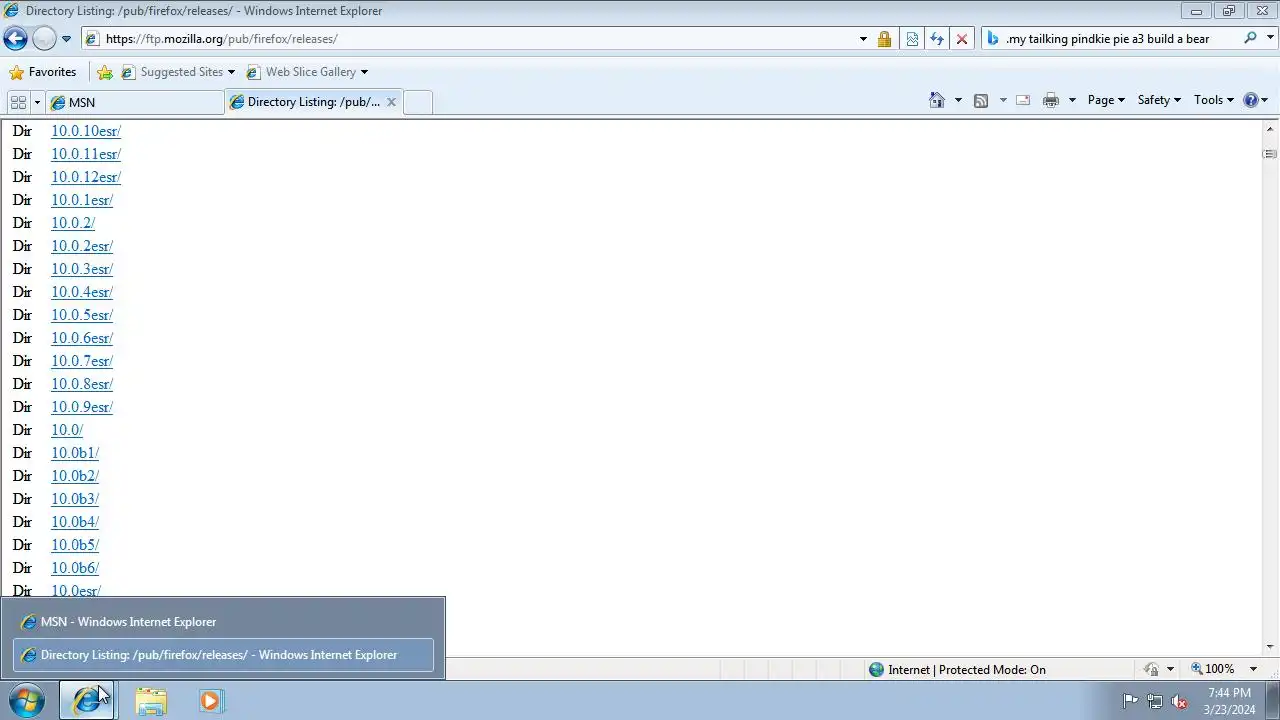
Task: Switch to the MSN tab
Action: (x=135, y=102)
